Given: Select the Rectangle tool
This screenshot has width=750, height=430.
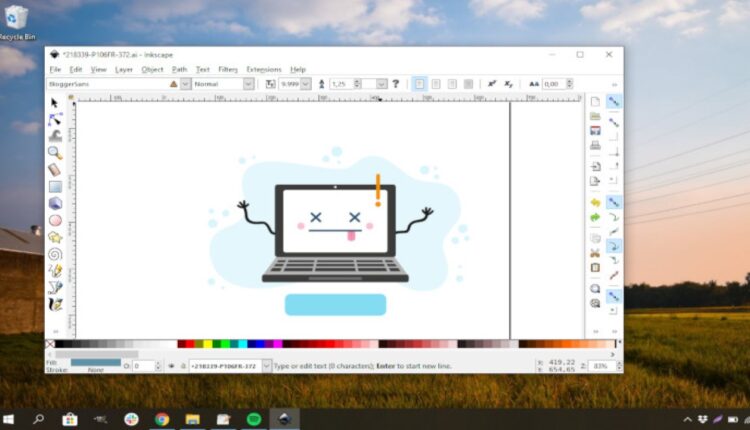Looking at the screenshot, I should (x=55, y=186).
